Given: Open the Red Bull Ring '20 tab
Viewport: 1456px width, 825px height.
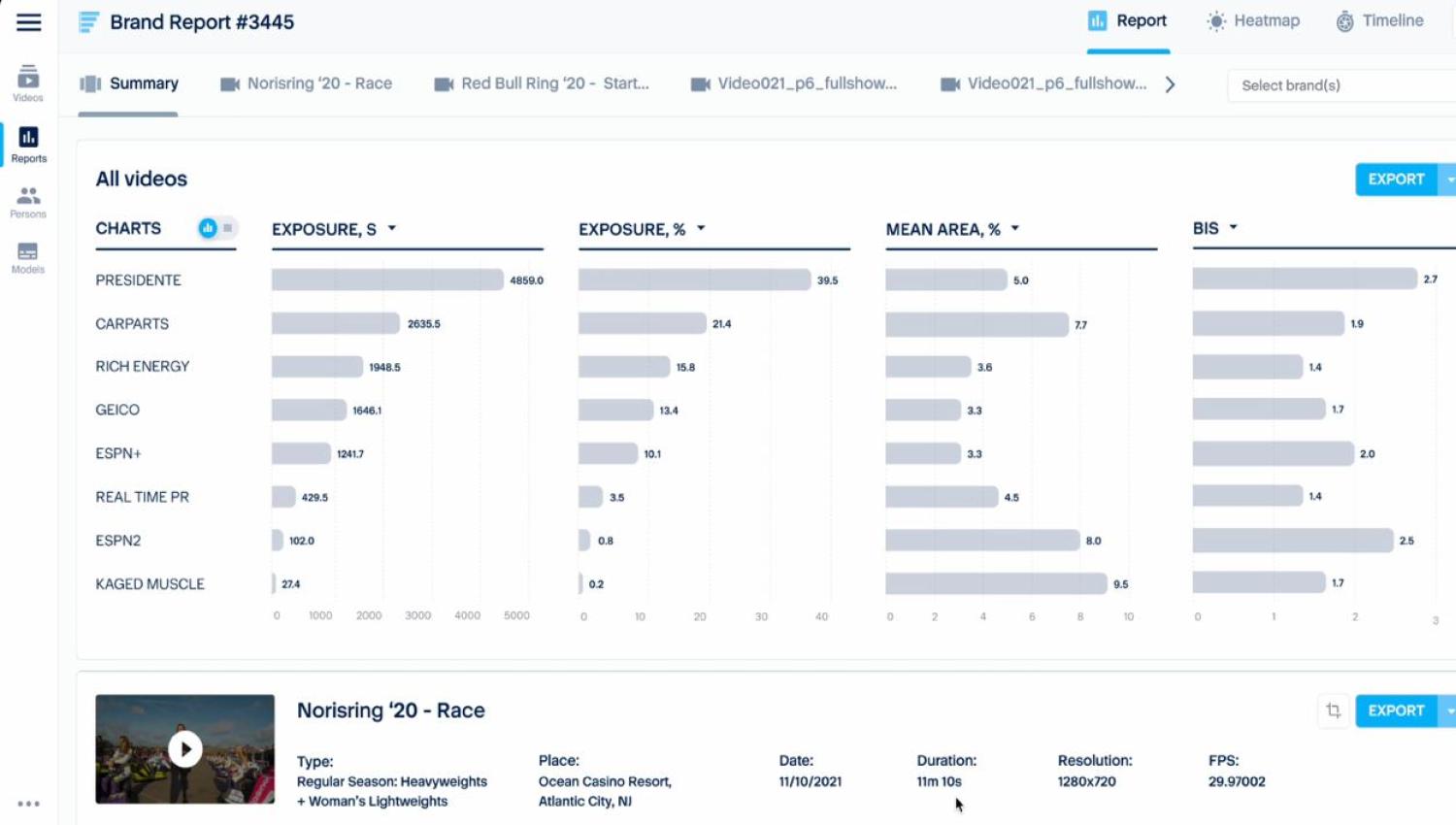Looking at the screenshot, I should click(x=542, y=84).
